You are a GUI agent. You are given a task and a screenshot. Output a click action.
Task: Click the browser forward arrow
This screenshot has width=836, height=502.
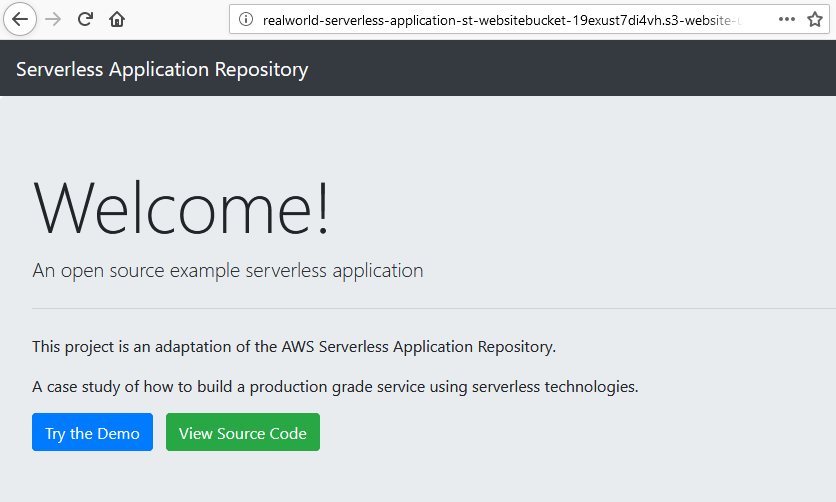tap(53, 20)
